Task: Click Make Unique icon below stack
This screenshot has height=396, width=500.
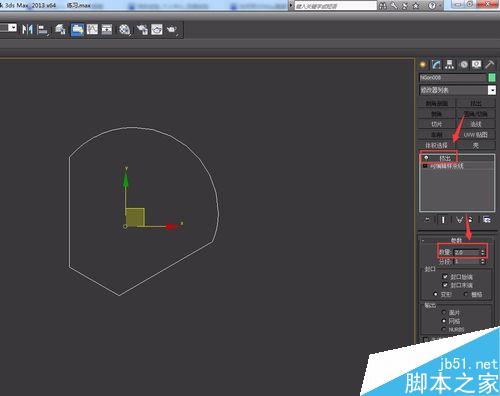Action: (459, 220)
